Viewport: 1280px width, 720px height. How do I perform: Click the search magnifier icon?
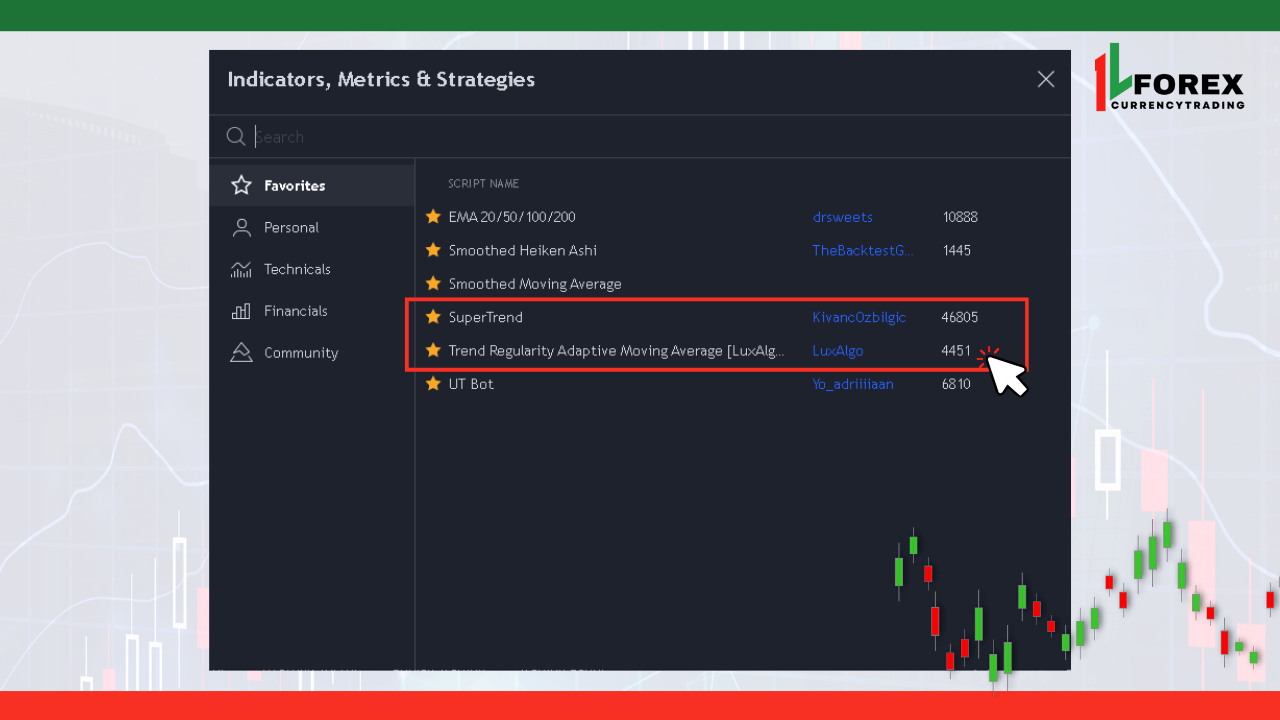click(236, 137)
